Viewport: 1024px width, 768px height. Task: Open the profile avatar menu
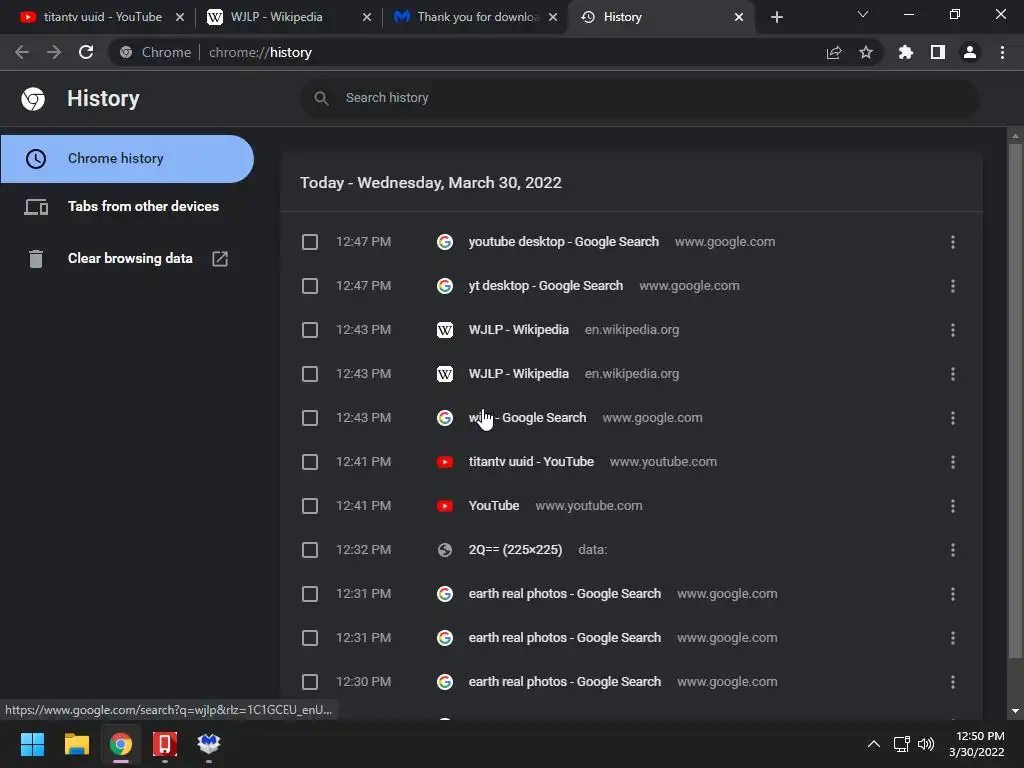point(970,52)
